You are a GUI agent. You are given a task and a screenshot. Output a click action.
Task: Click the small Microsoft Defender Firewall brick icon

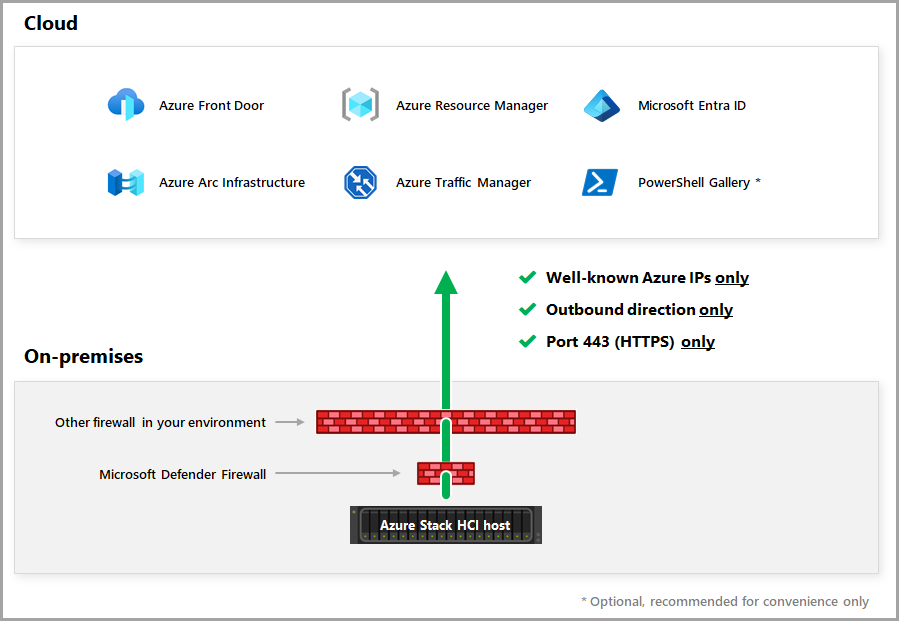click(x=445, y=474)
